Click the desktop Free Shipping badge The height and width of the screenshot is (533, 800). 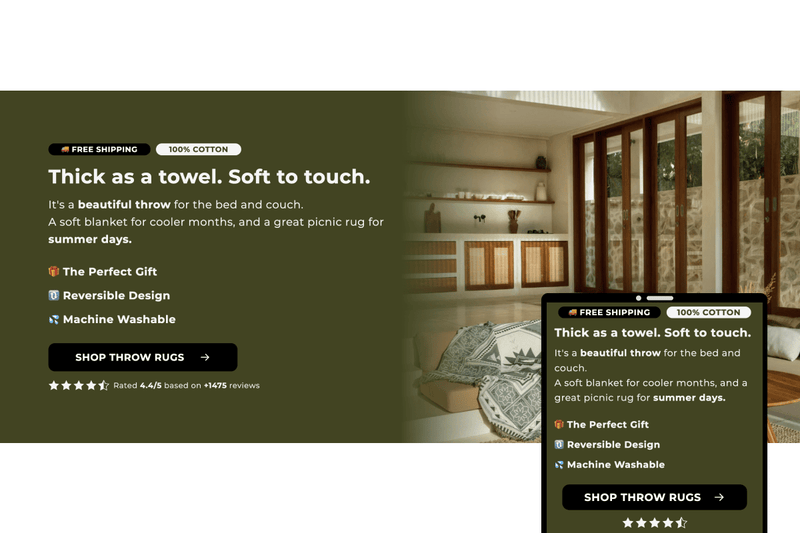99,149
